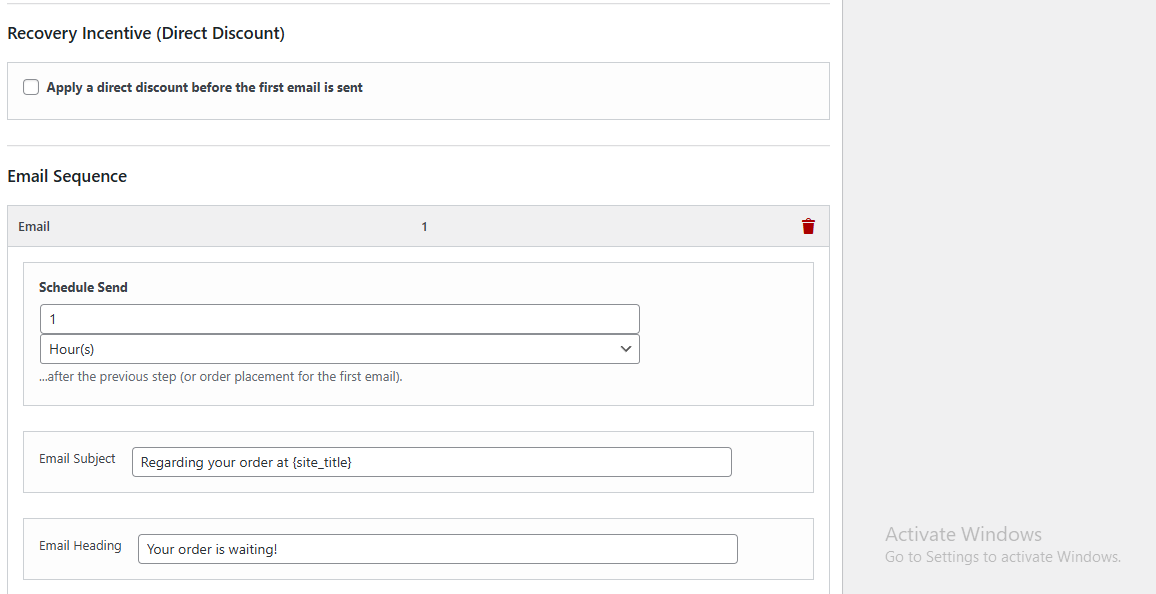Click the Email Subject label

pos(77,458)
